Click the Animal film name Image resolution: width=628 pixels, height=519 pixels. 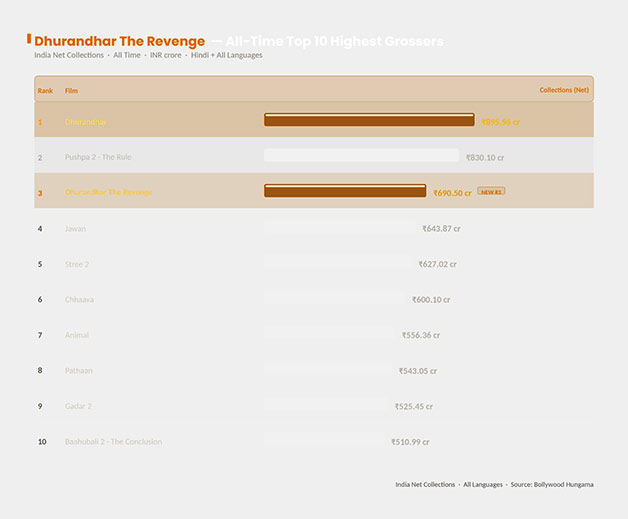[77, 335]
